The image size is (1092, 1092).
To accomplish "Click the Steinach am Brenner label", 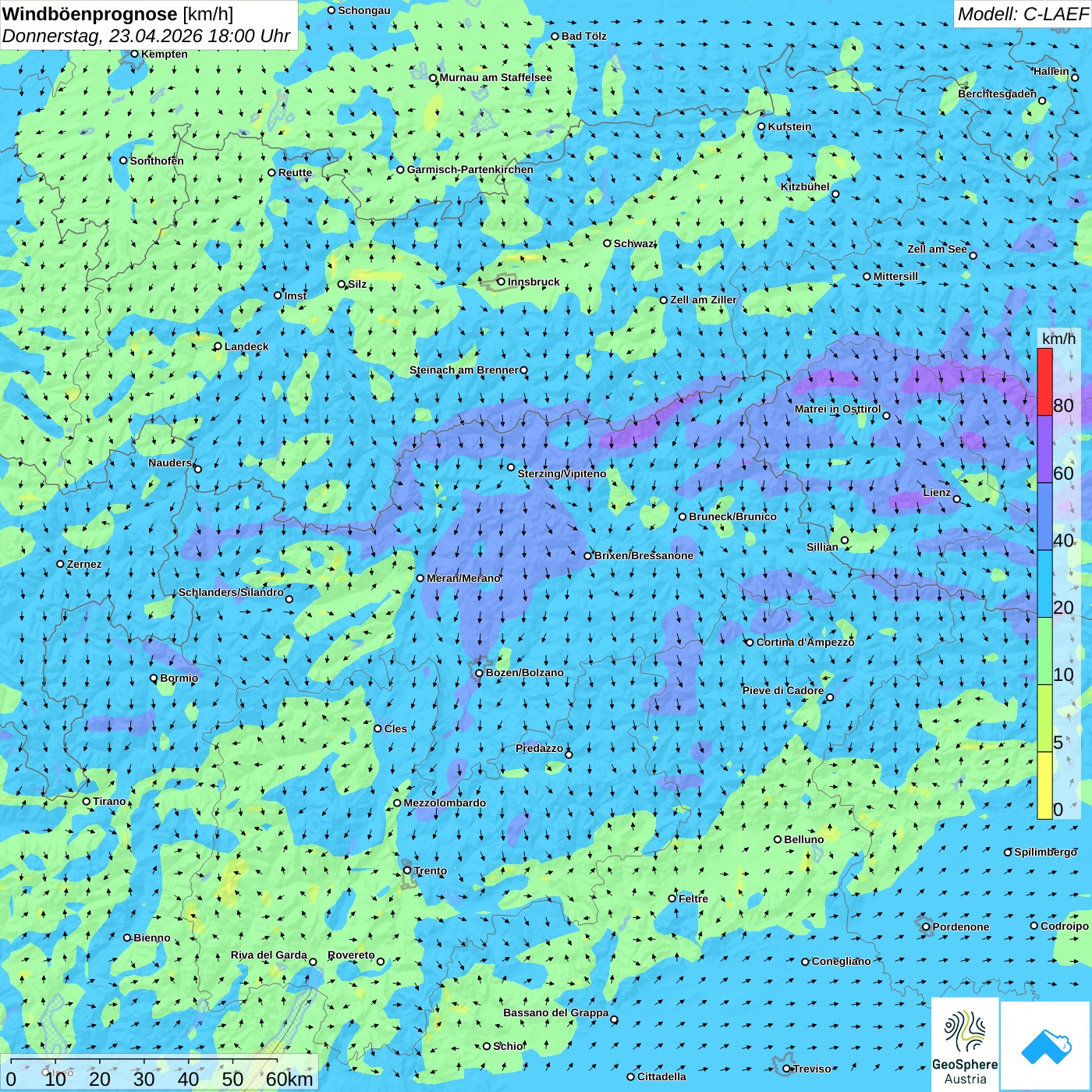I will point(463,370).
